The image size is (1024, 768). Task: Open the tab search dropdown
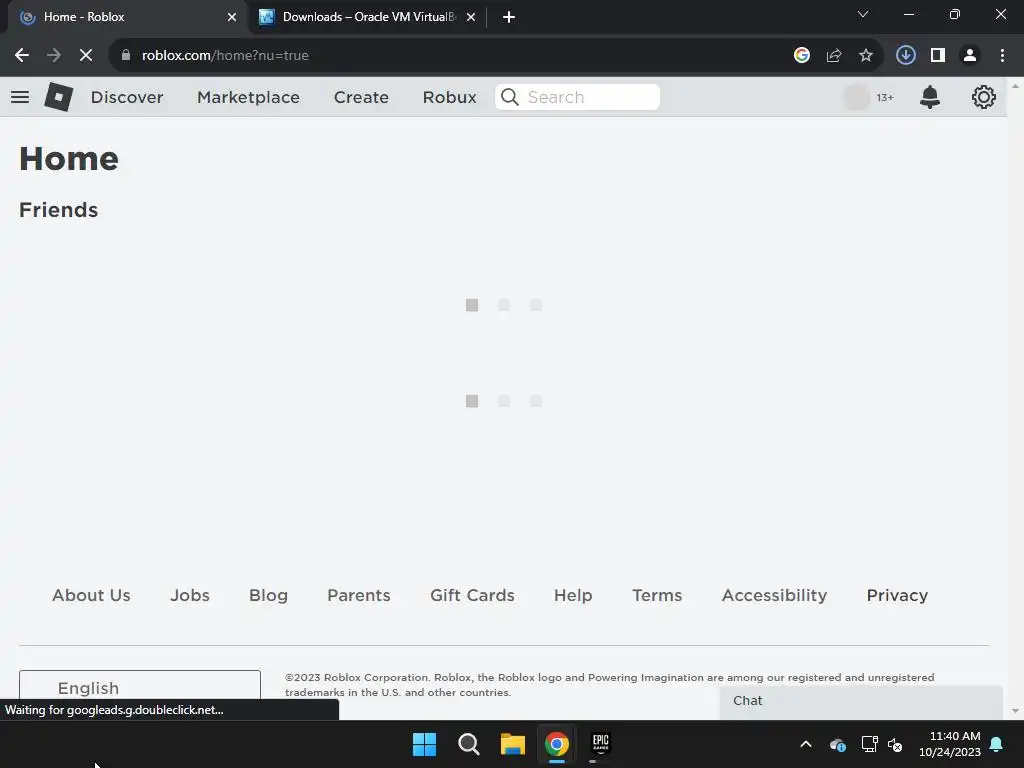coord(863,14)
